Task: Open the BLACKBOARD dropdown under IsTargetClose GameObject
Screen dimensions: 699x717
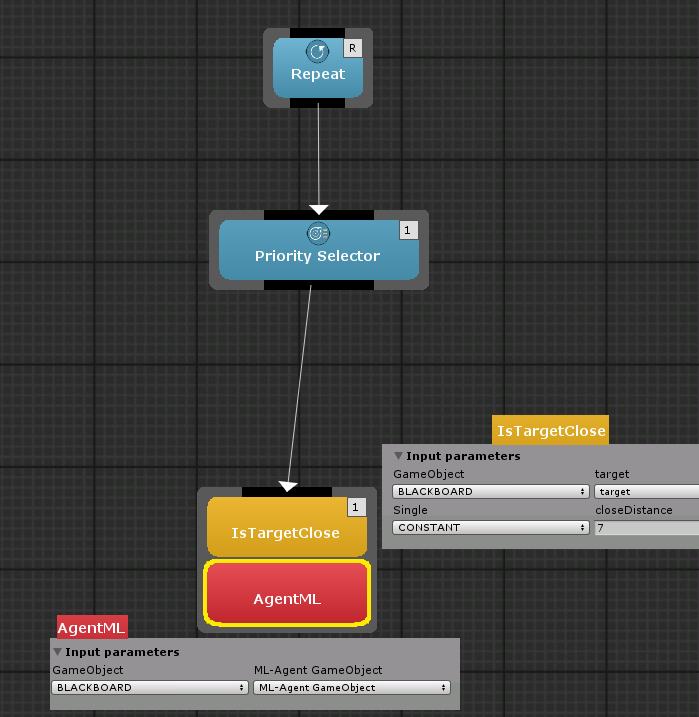Action: pos(491,492)
